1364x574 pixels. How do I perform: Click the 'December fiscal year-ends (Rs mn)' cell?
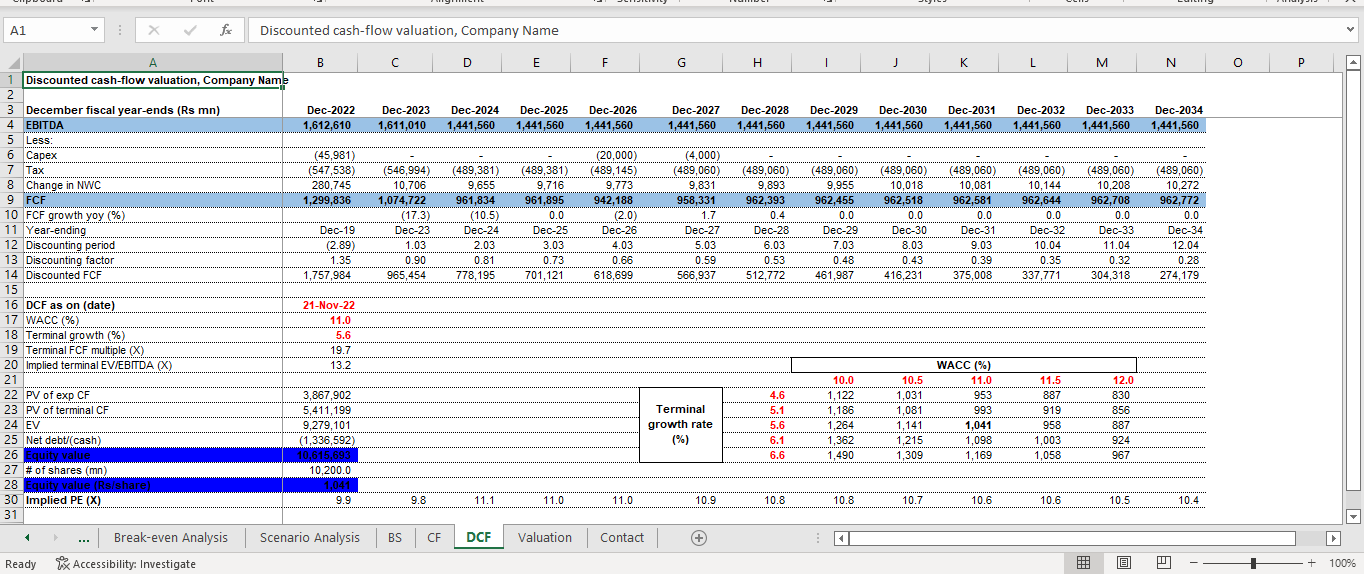click(x=152, y=110)
